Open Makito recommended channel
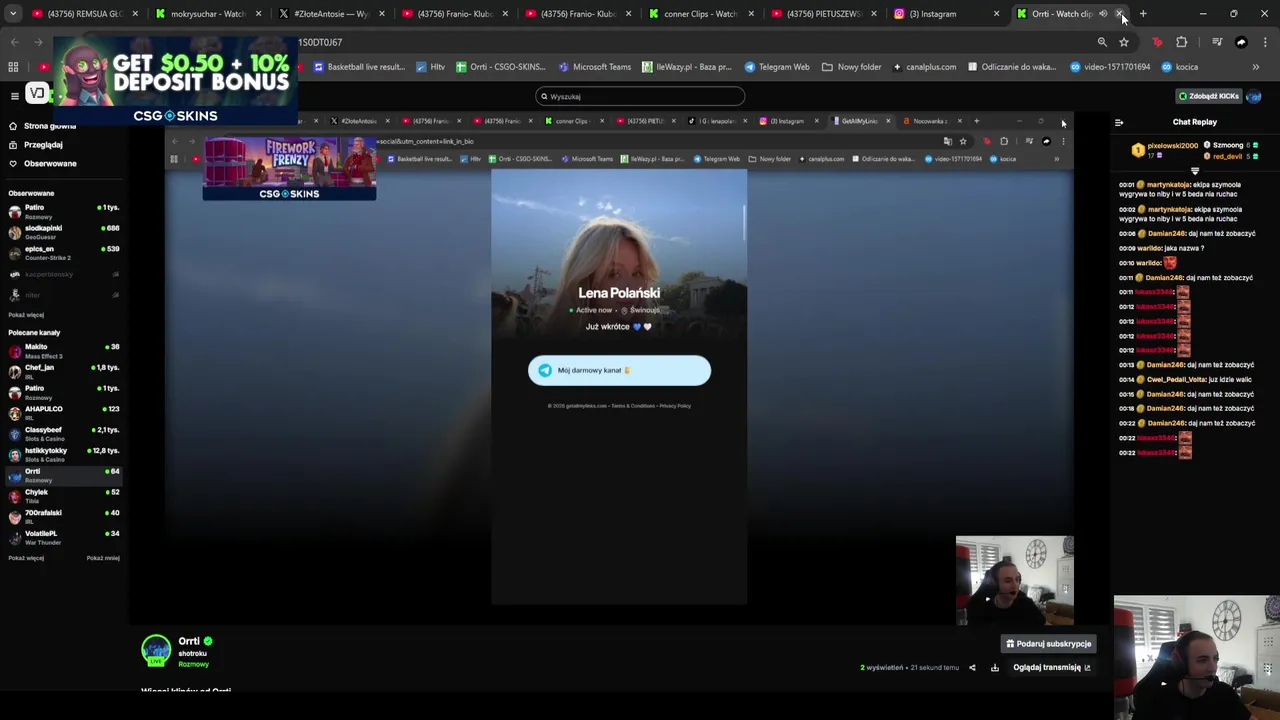1280x720 pixels. tap(63, 351)
